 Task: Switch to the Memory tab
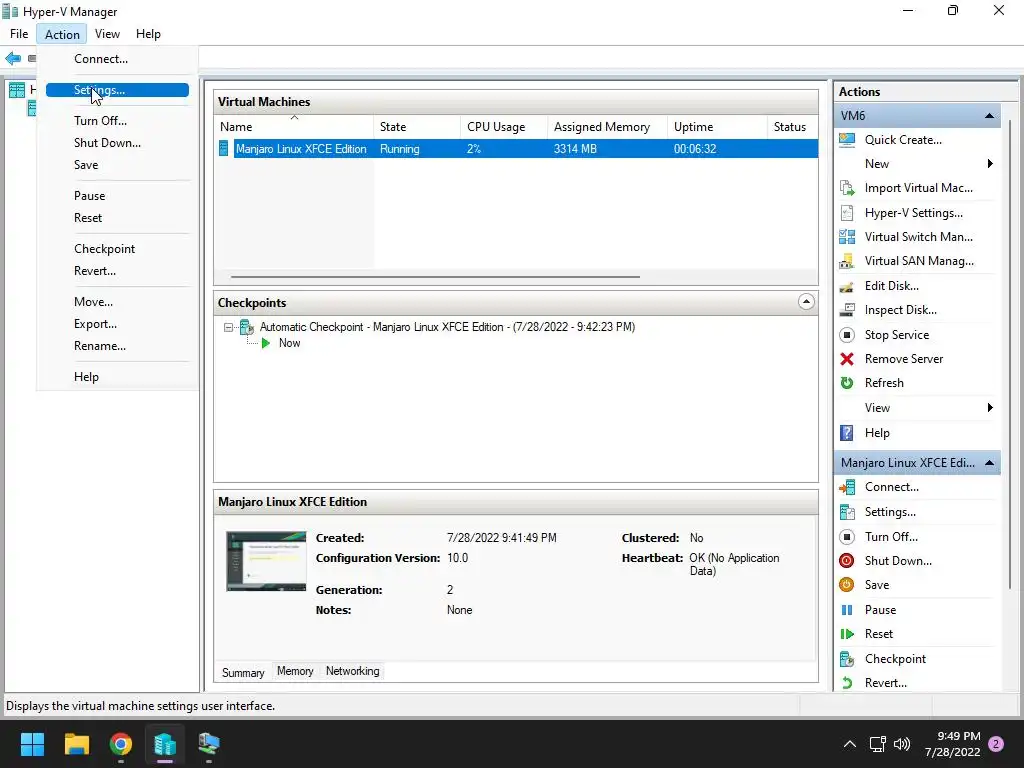click(295, 671)
